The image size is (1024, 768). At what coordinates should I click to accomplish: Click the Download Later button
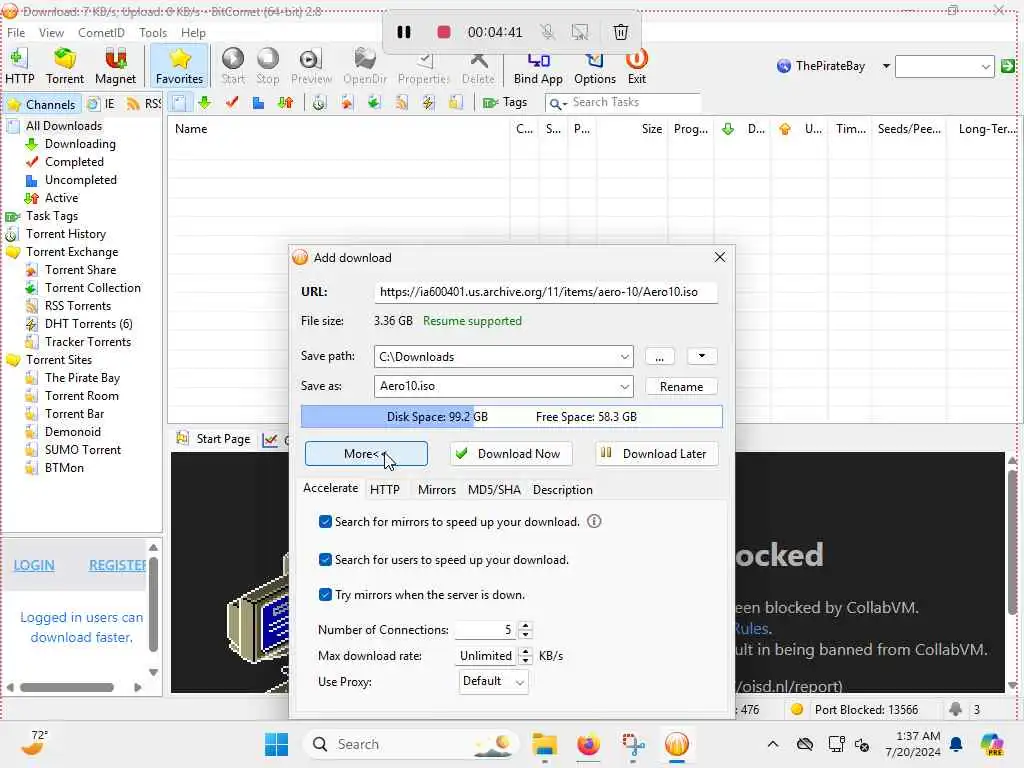tap(657, 454)
